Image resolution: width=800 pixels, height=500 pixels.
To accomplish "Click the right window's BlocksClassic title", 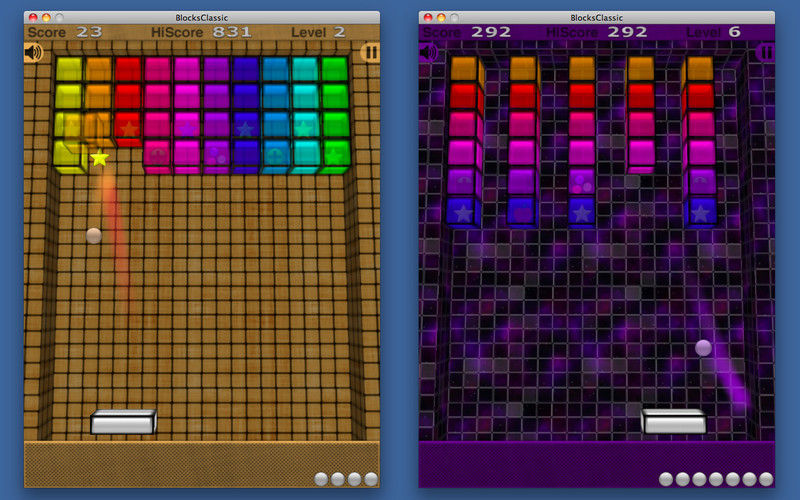I will (596, 17).
